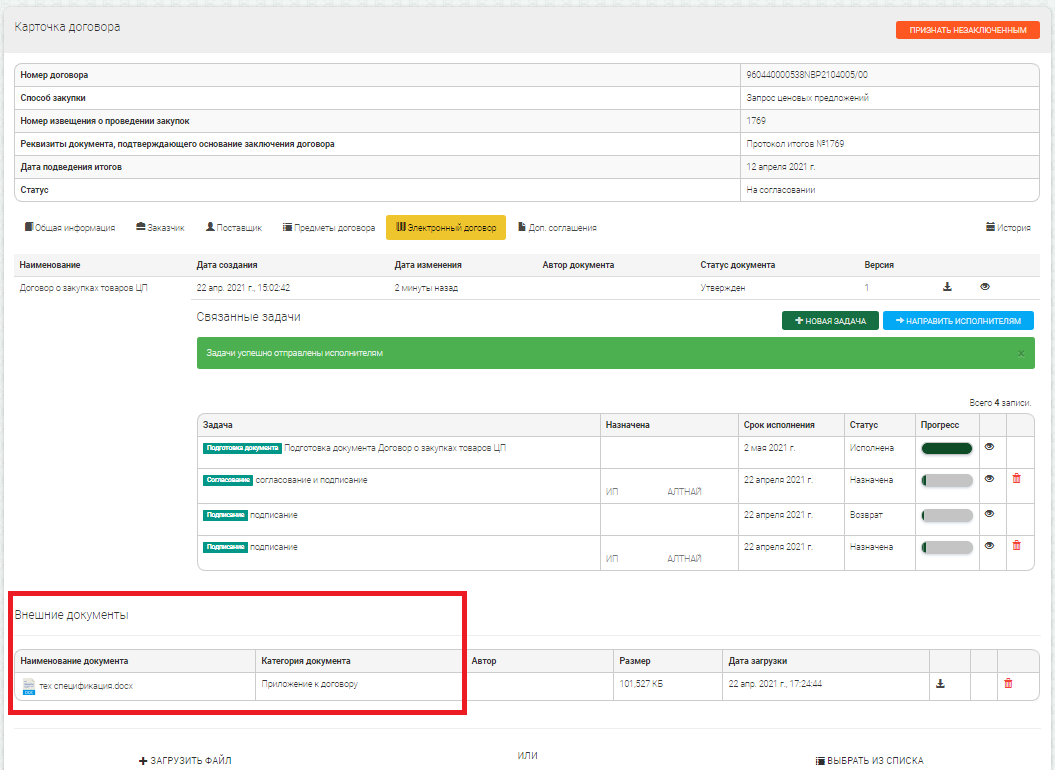Switch to the Предметы договора tab

pyautogui.click(x=329, y=228)
